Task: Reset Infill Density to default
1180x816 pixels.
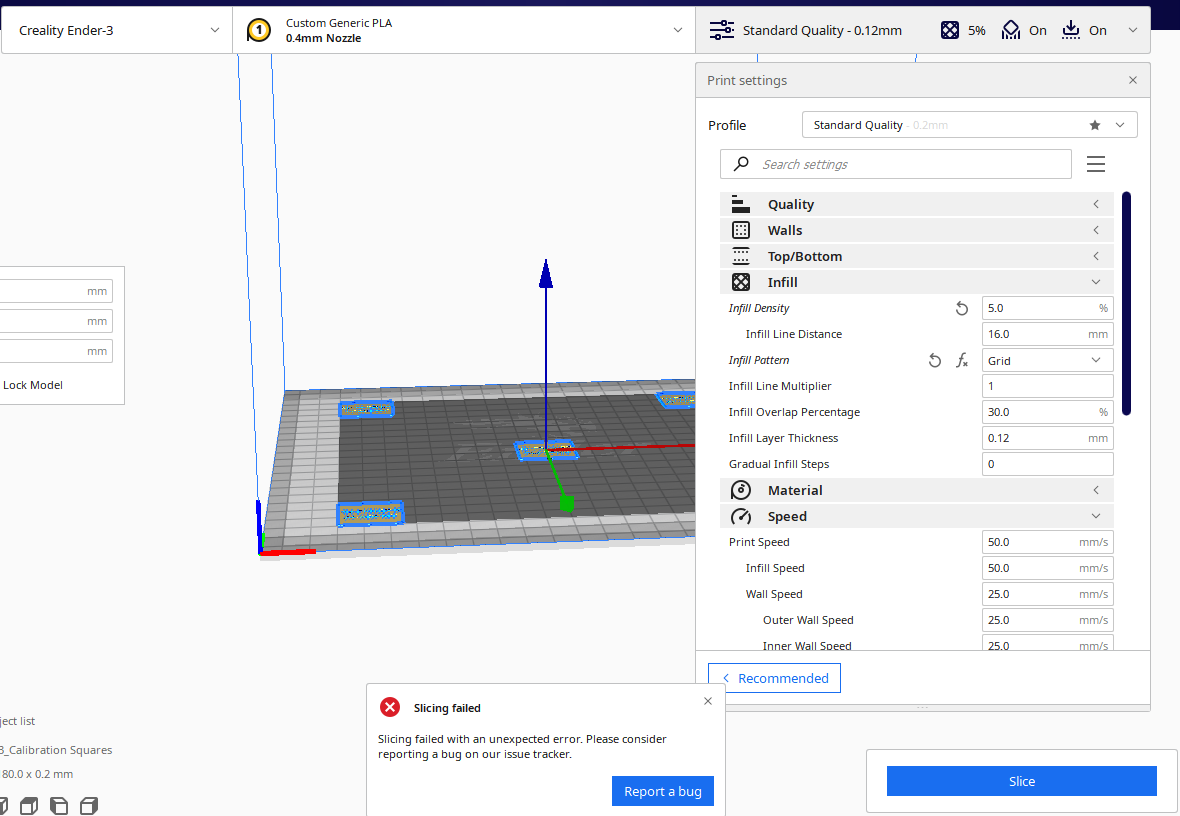Action: coord(962,308)
